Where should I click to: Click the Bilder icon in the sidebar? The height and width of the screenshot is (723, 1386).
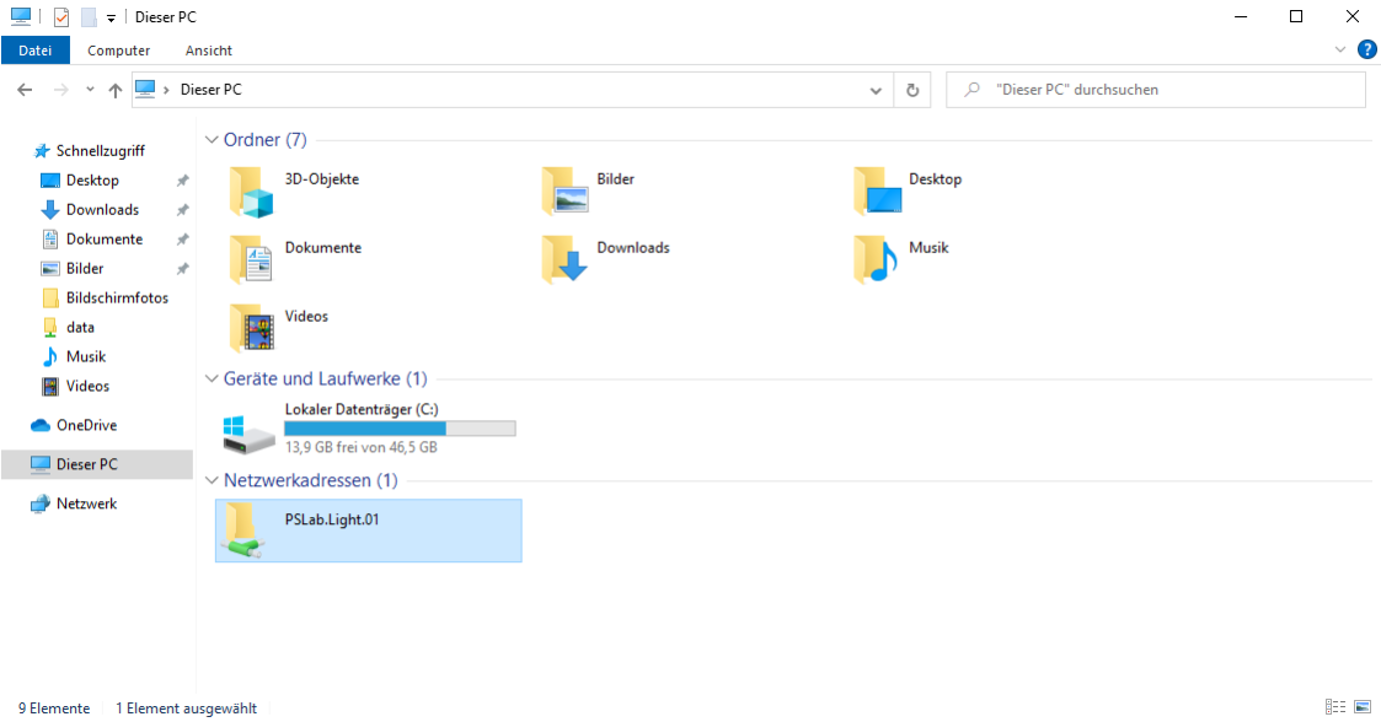coord(50,269)
